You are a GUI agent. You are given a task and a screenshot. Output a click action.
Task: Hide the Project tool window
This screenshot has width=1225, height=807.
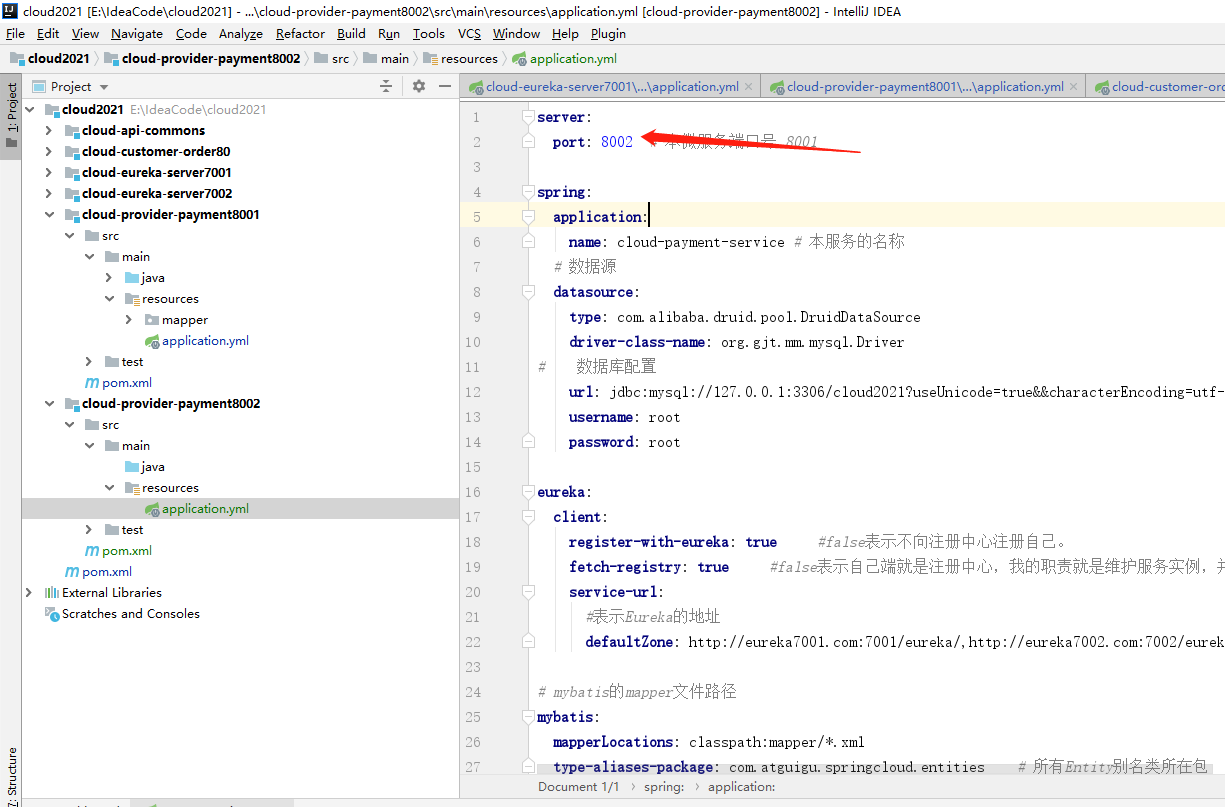coord(444,87)
